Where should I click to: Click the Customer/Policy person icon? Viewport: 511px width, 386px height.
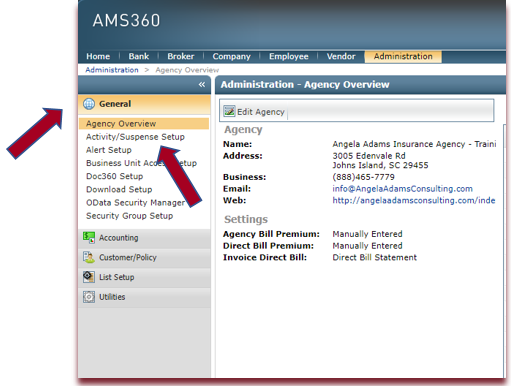click(x=89, y=257)
